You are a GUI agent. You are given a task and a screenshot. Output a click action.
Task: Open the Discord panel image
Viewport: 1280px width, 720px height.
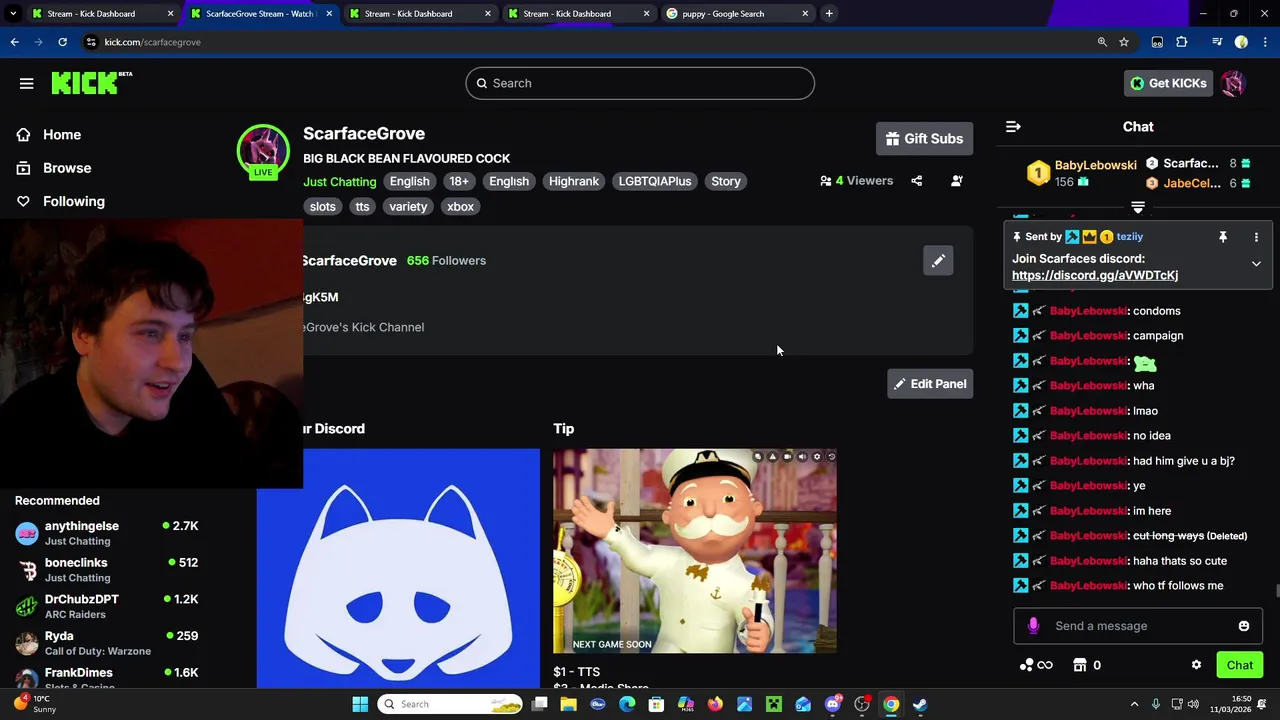click(398, 568)
